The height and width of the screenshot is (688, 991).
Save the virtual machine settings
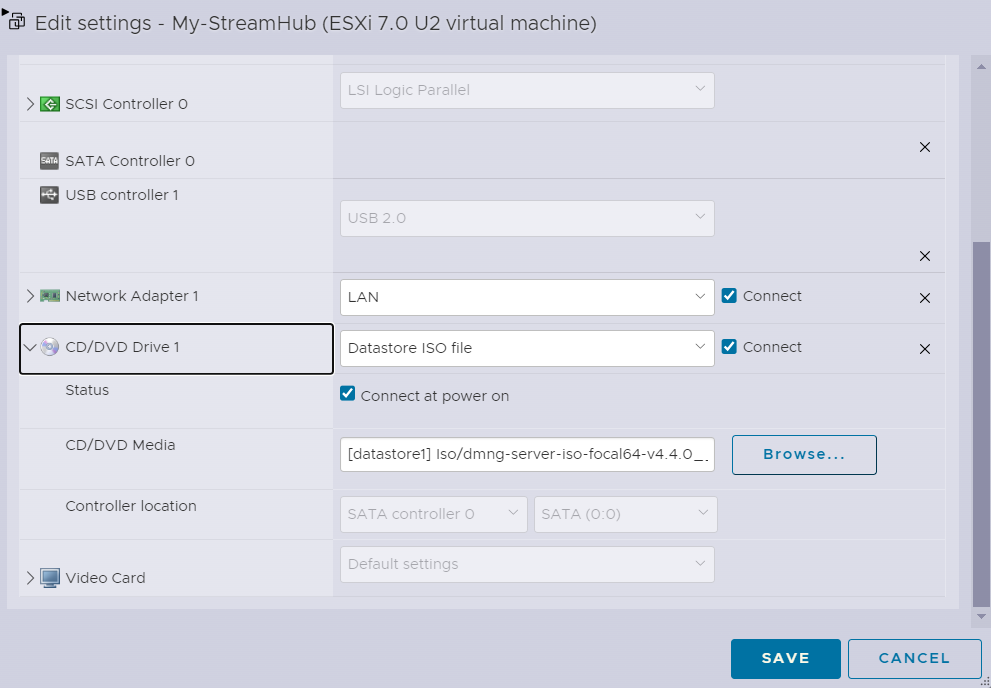click(x=785, y=658)
